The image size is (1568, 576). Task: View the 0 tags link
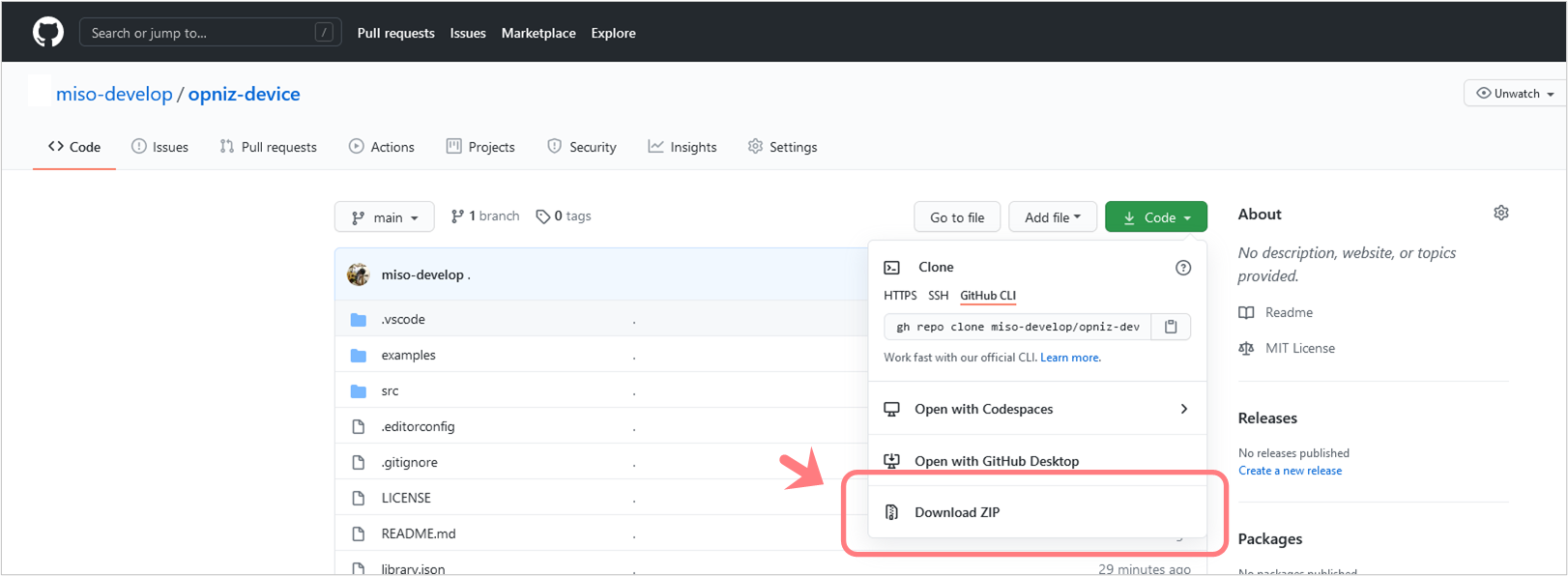pos(564,216)
